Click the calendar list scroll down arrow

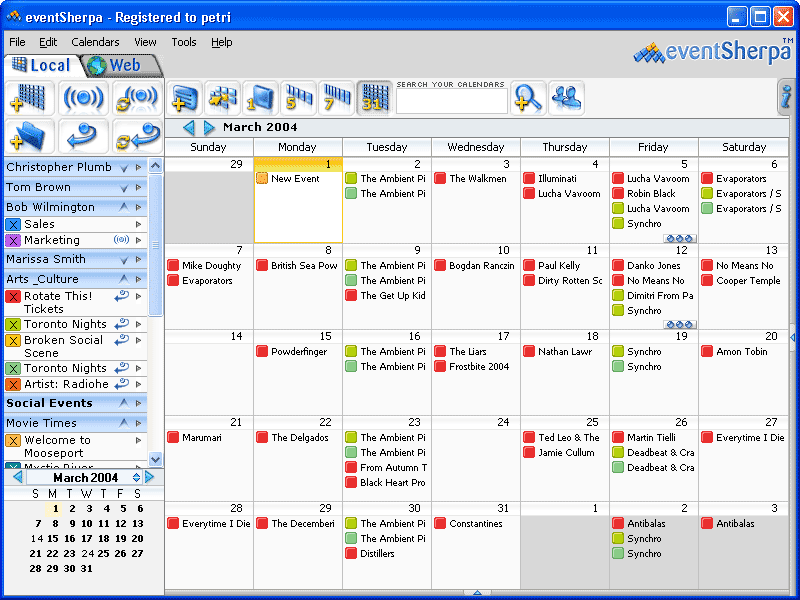click(156, 460)
